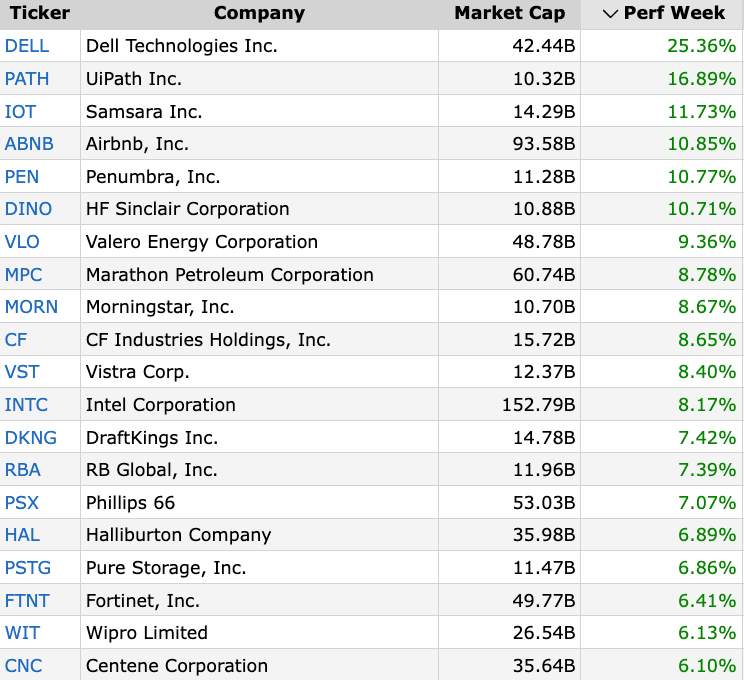Open the CNC ticker link

coord(24,666)
